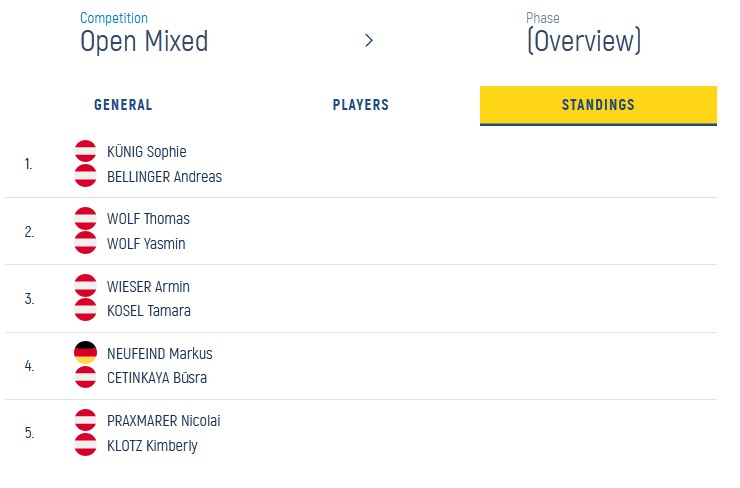Screen dimensions: 740x488
Task: Click the NEUFEIND Markus player name
Action: pos(159,353)
